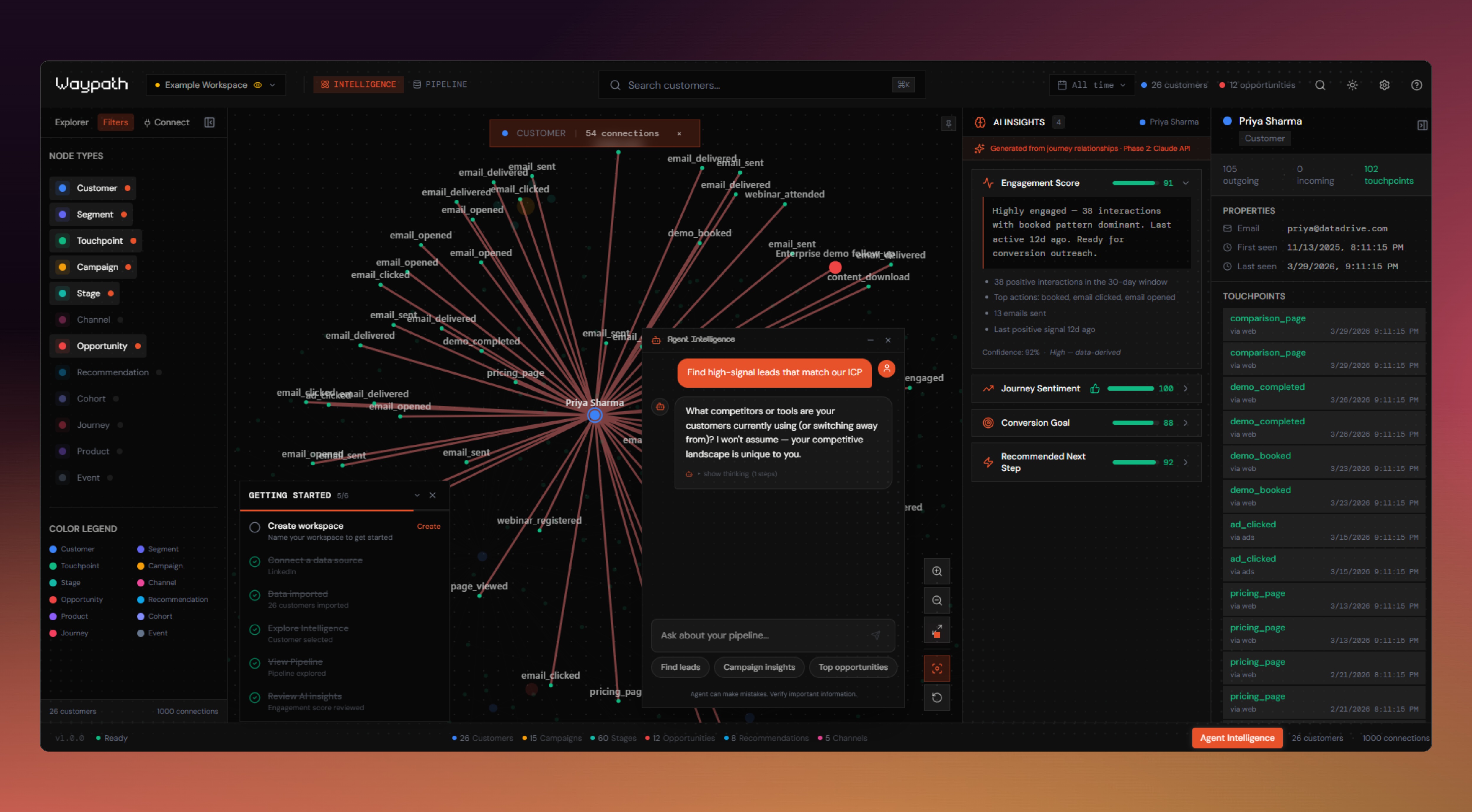Screen dimensions: 1472x812
Task: Open the All time date range dropdown
Action: pyautogui.click(x=1091, y=85)
